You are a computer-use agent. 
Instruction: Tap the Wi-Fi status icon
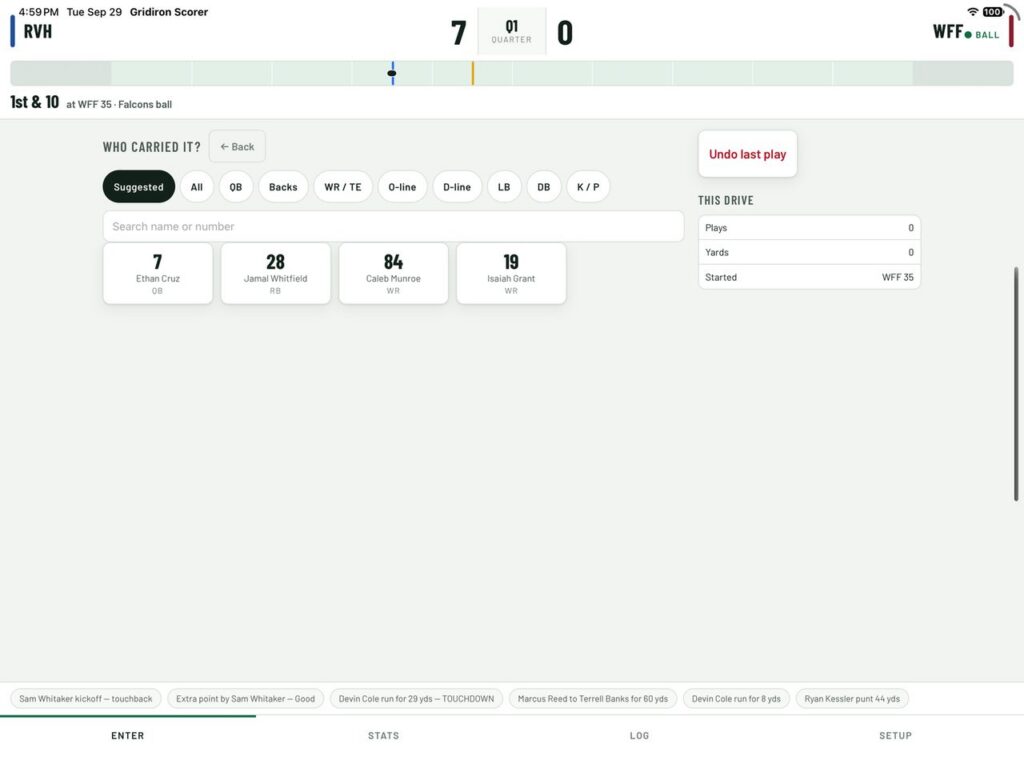[972, 12]
